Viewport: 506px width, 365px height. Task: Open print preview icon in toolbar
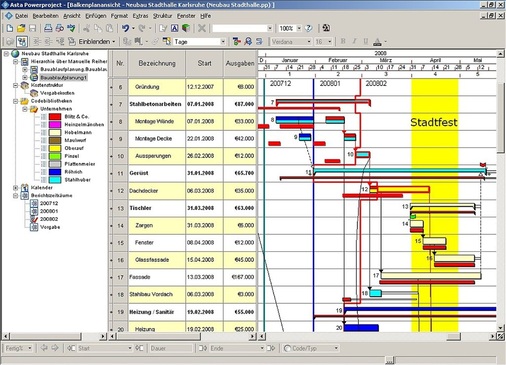click(x=60, y=28)
